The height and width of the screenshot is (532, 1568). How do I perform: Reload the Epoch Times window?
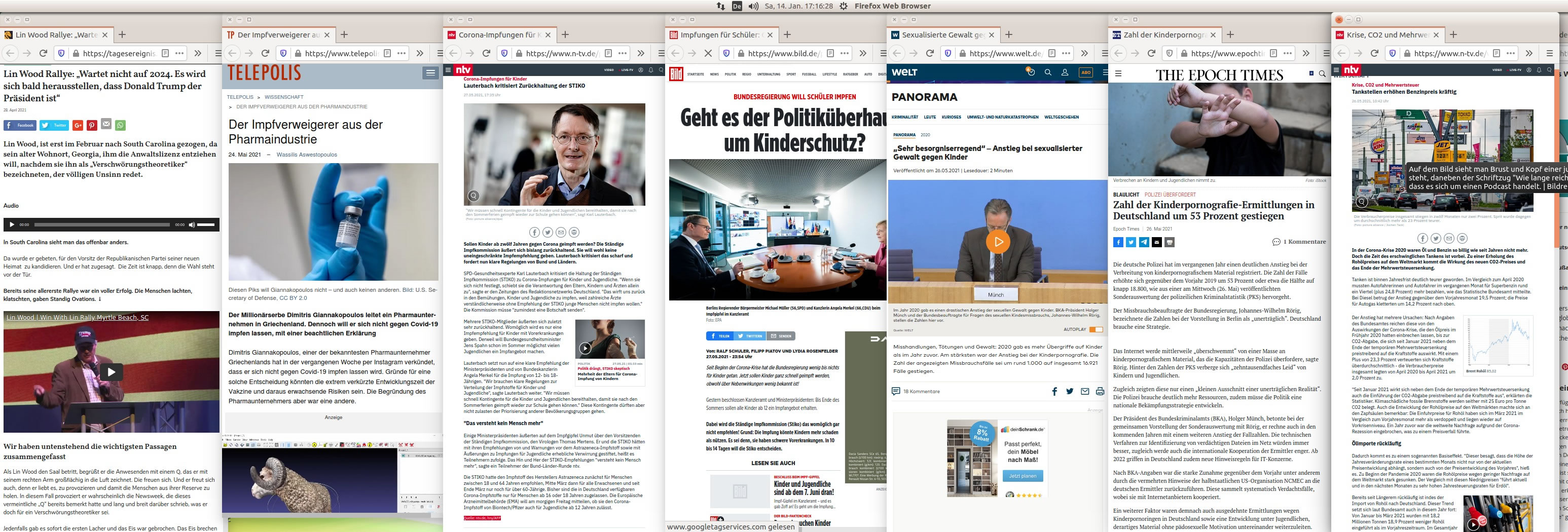[x=1151, y=54]
